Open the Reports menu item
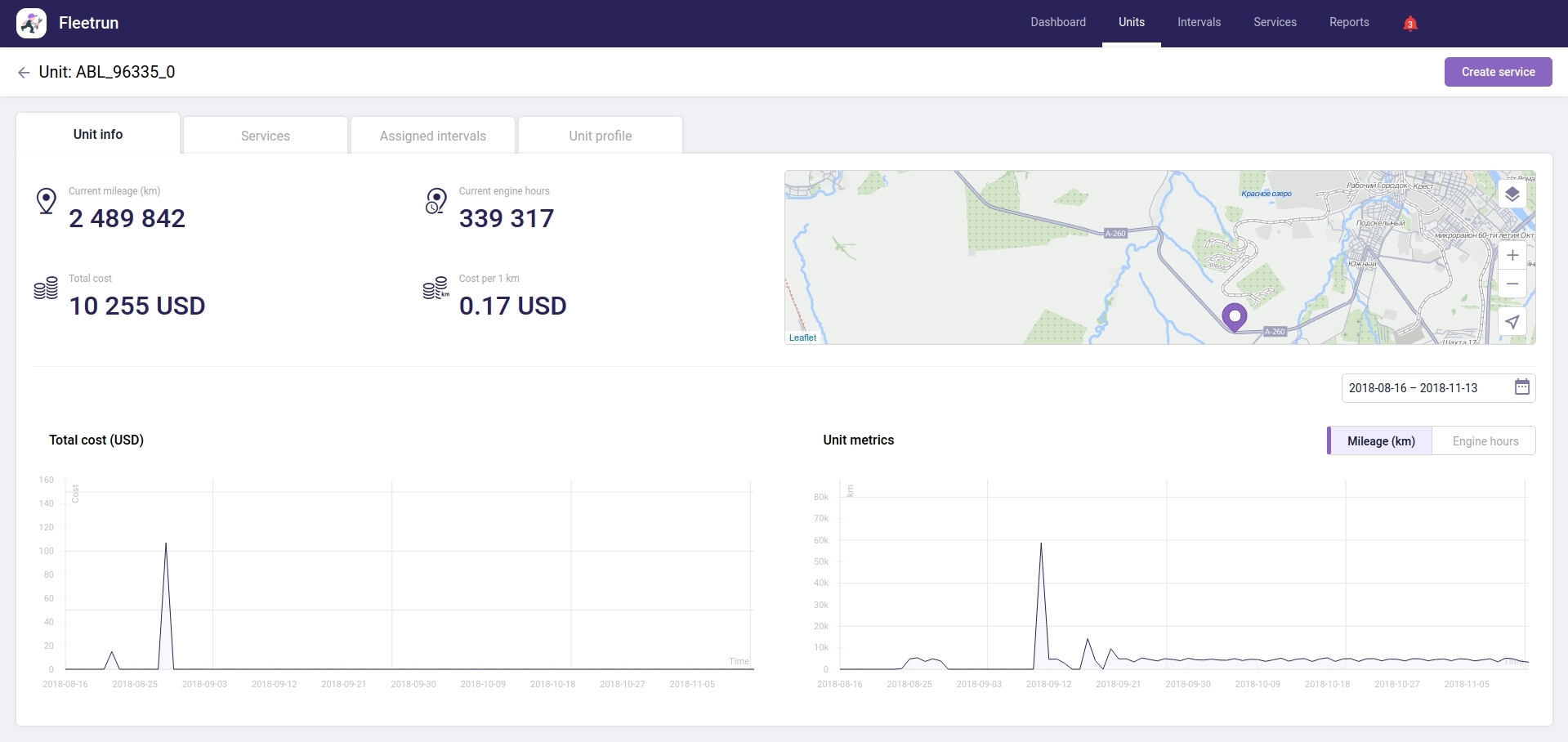This screenshot has height=742, width=1568. click(x=1349, y=22)
